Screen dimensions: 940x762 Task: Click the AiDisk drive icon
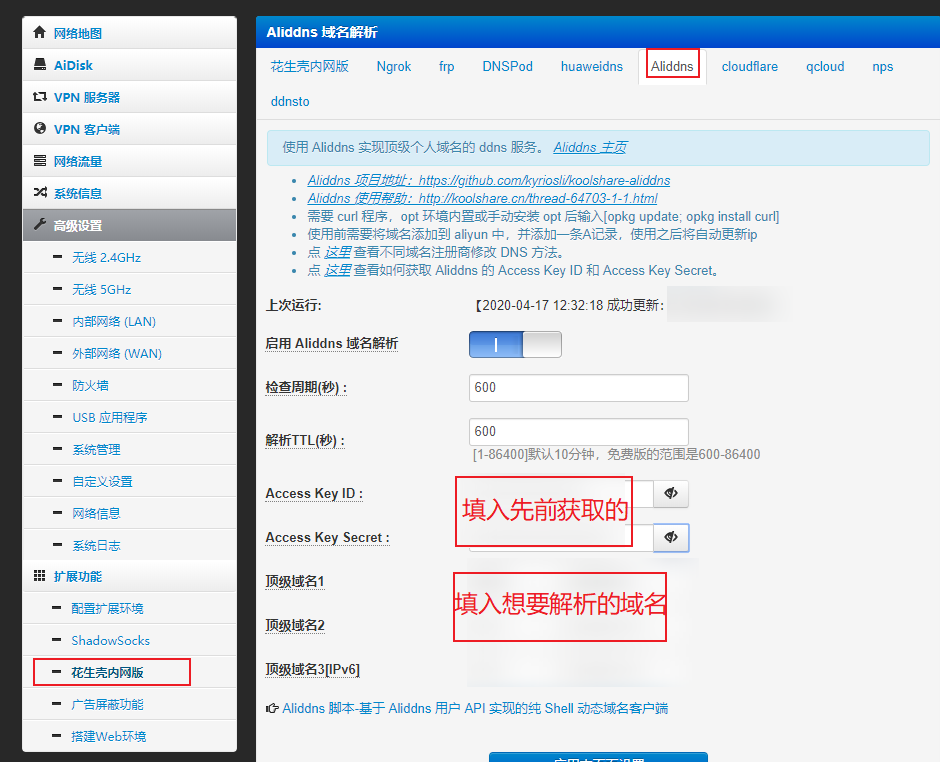point(40,65)
